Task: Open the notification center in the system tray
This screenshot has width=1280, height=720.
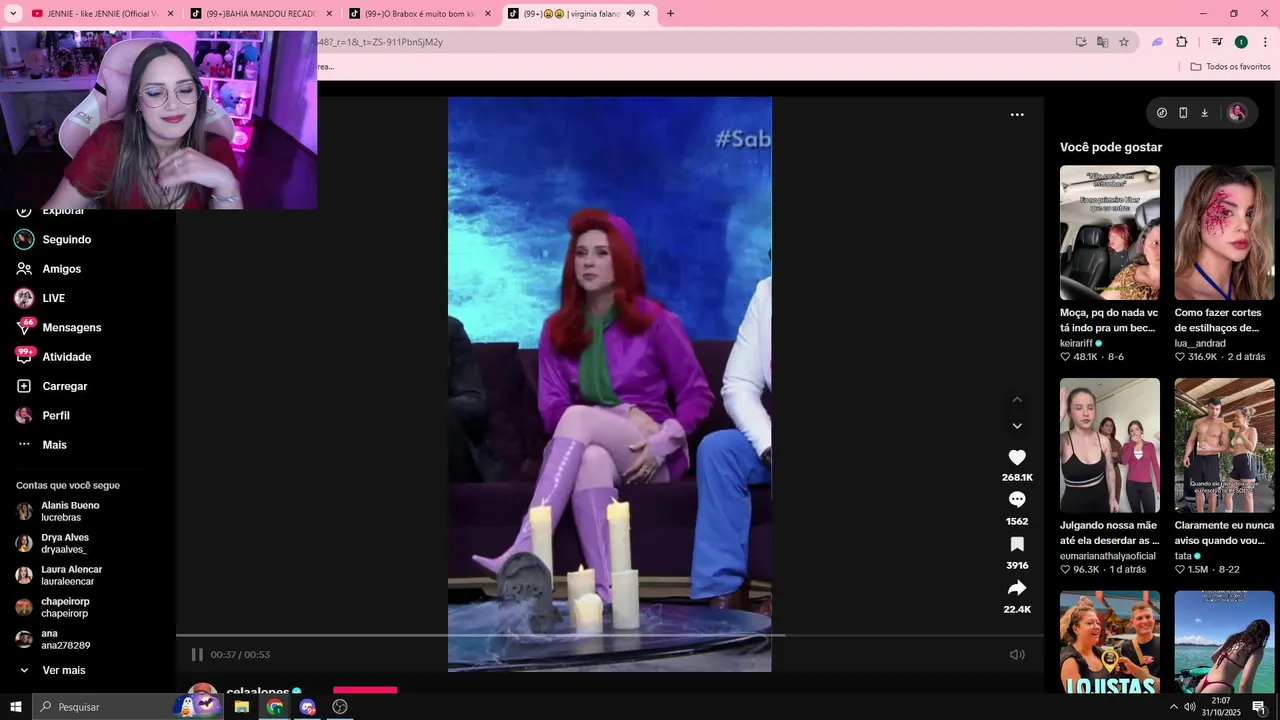Action: tap(1258, 707)
